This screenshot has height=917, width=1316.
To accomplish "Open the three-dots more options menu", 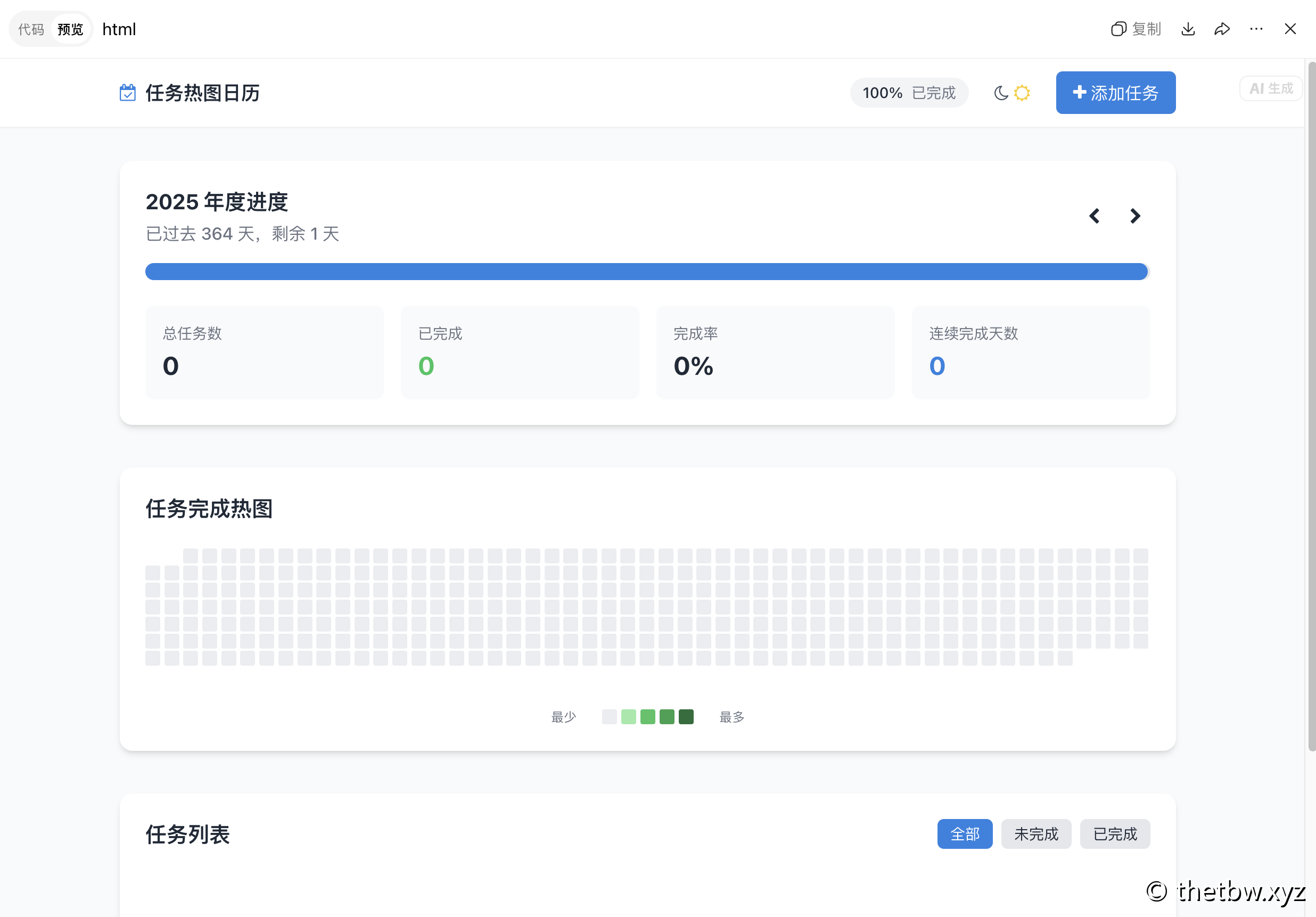I will click(x=1256, y=29).
